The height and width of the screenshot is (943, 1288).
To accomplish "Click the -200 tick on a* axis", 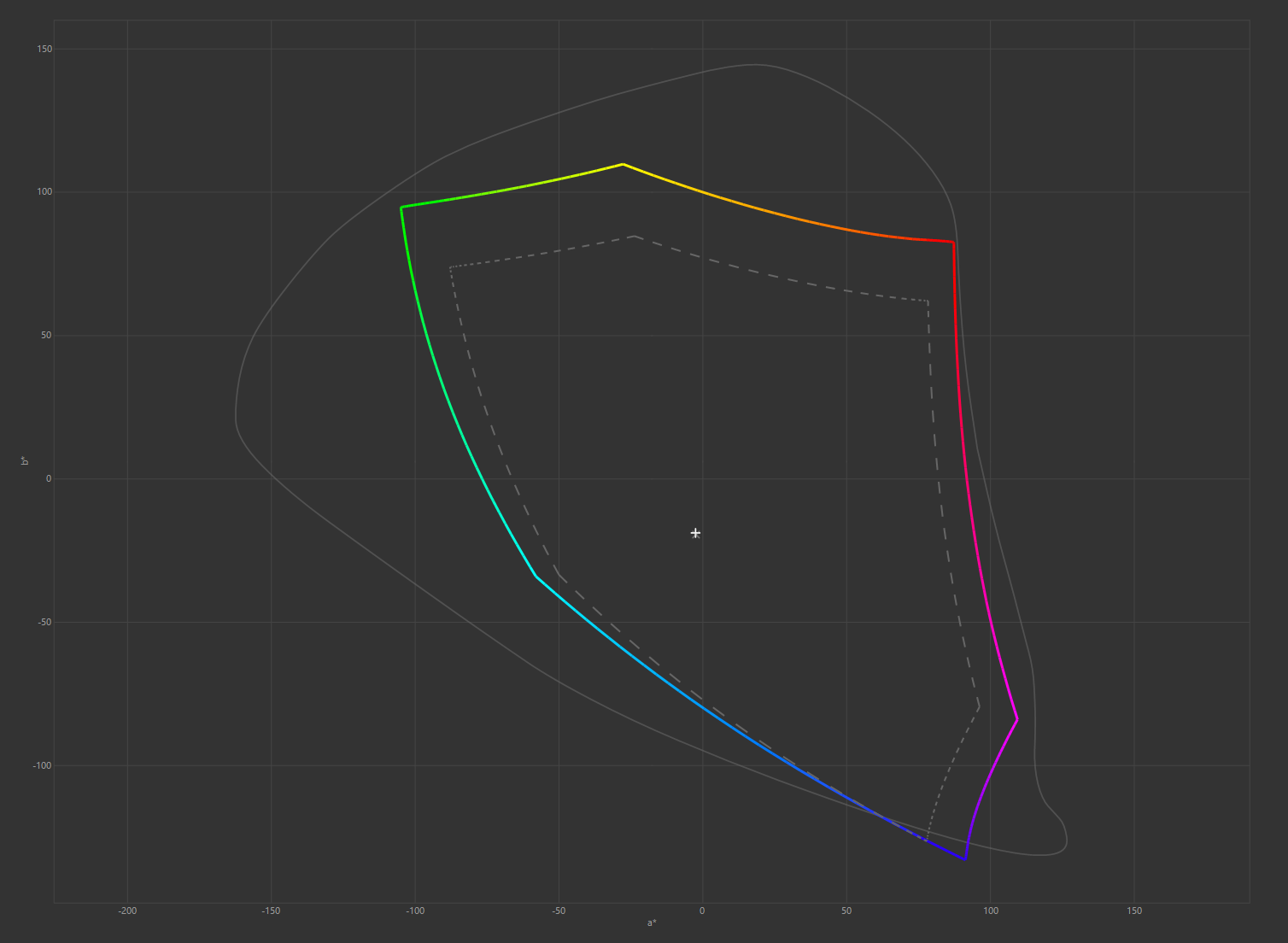I will pyautogui.click(x=127, y=911).
